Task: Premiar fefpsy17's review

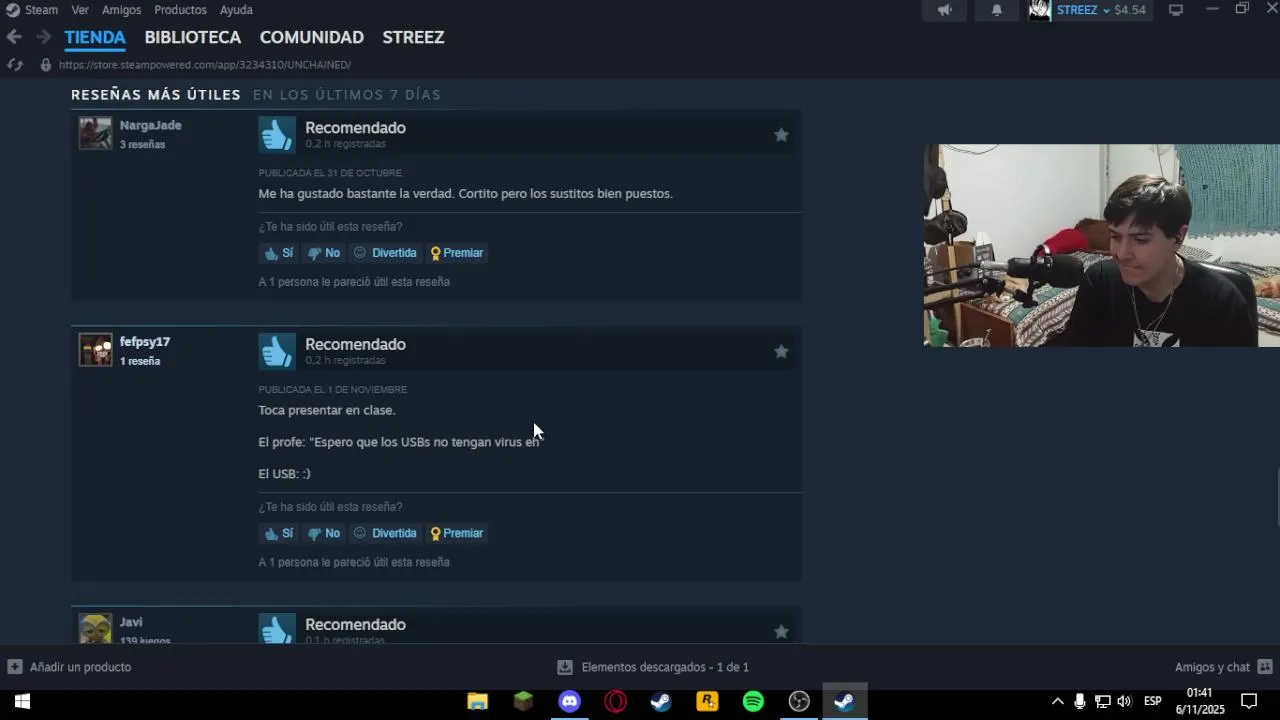Action: pyautogui.click(x=457, y=533)
